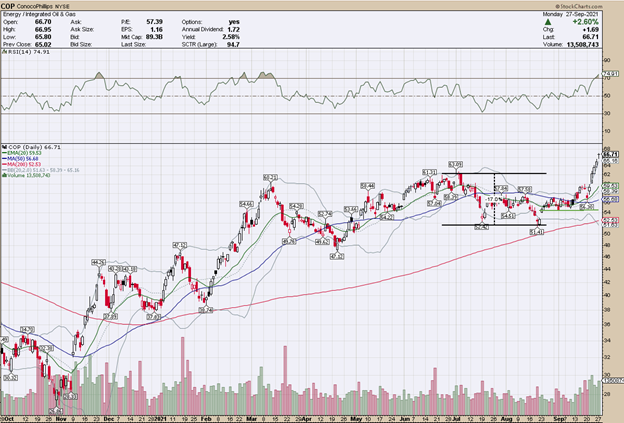Select the Prev Close value 65.02

coord(43,45)
